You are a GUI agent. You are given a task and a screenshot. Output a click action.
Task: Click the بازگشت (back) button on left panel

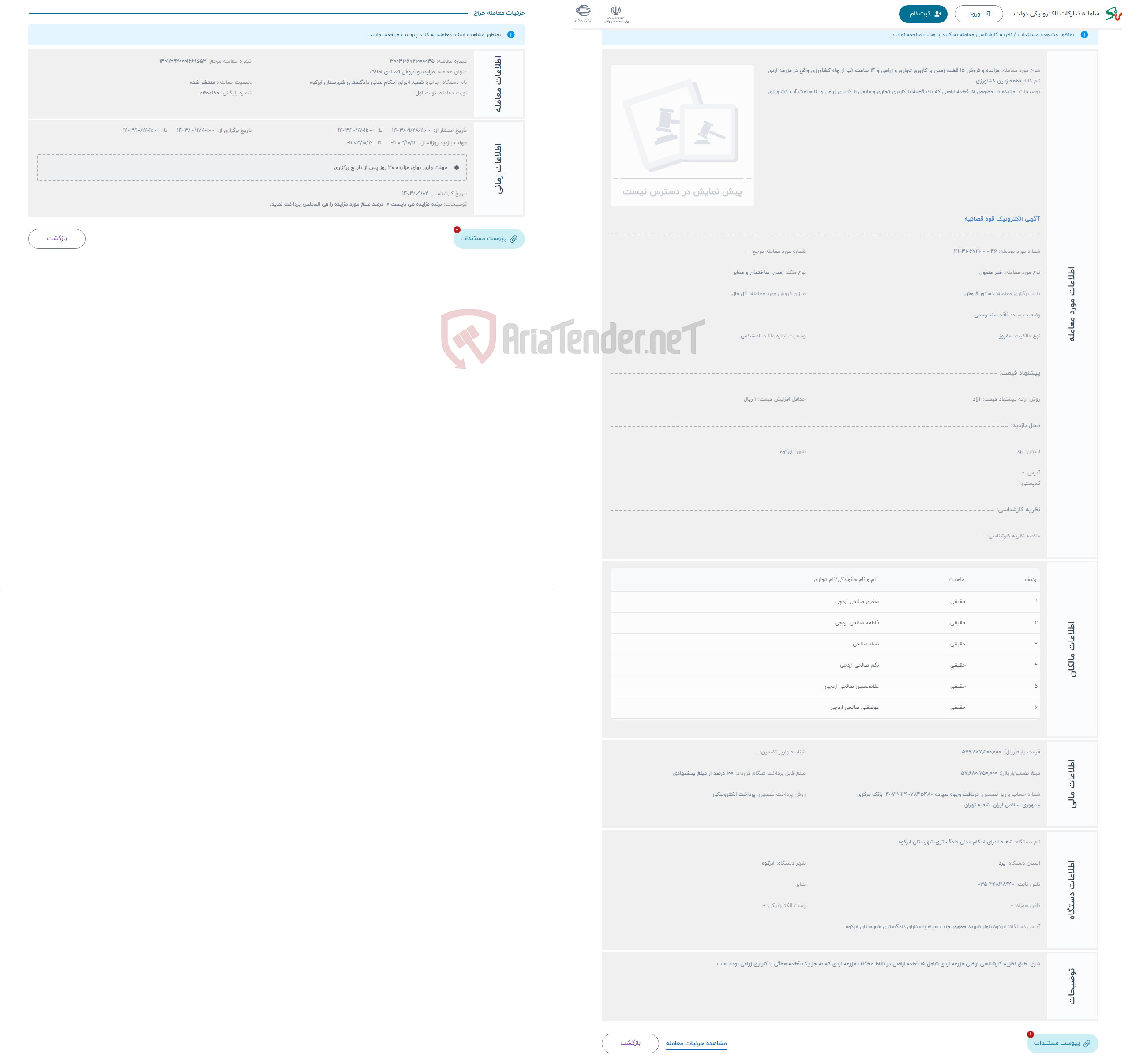coord(56,238)
